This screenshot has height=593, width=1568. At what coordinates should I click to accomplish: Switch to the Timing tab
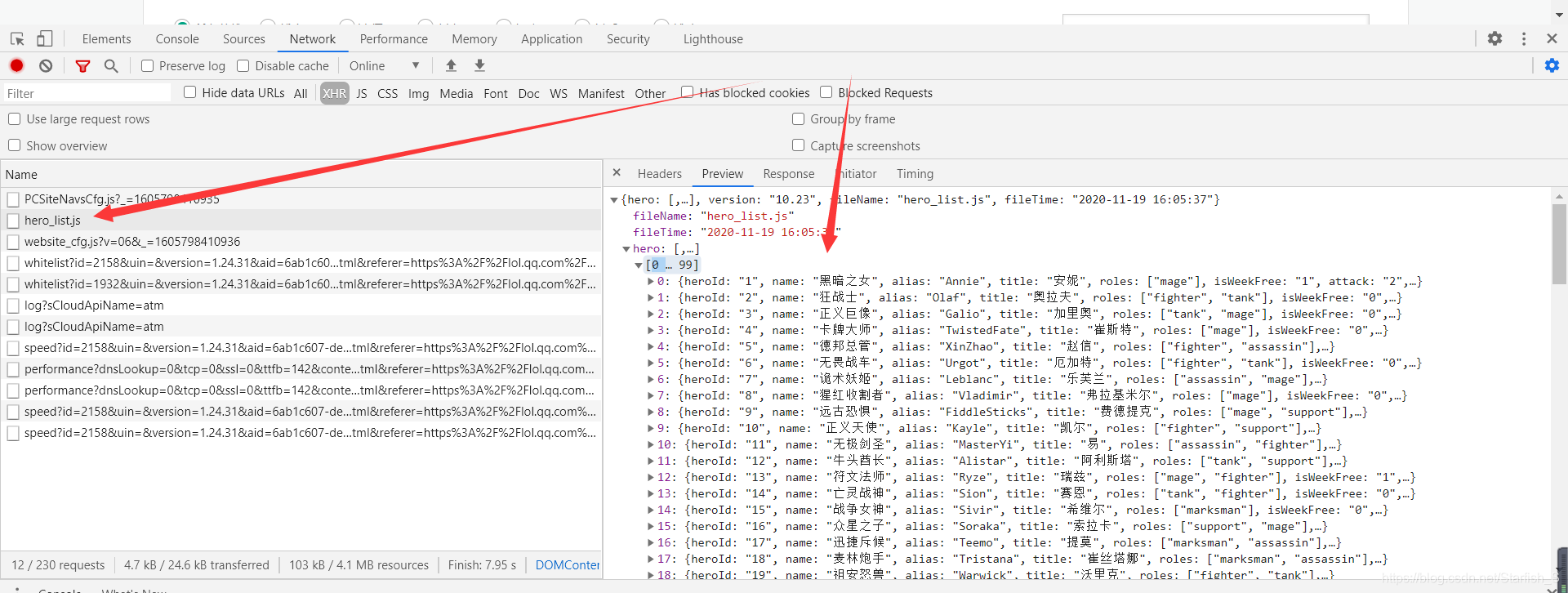(915, 173)
